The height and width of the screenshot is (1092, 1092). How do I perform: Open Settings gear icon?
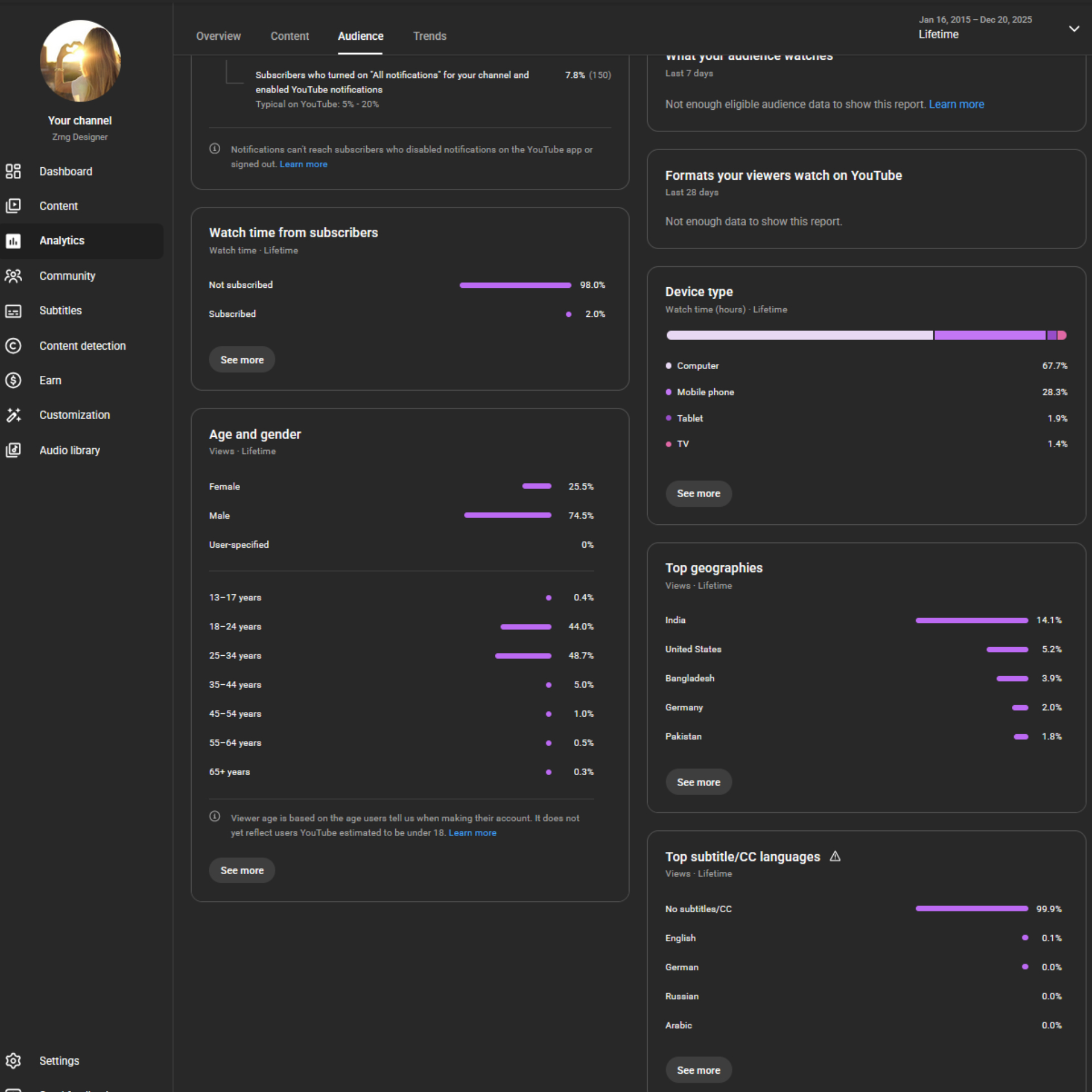pos(13,1061)
